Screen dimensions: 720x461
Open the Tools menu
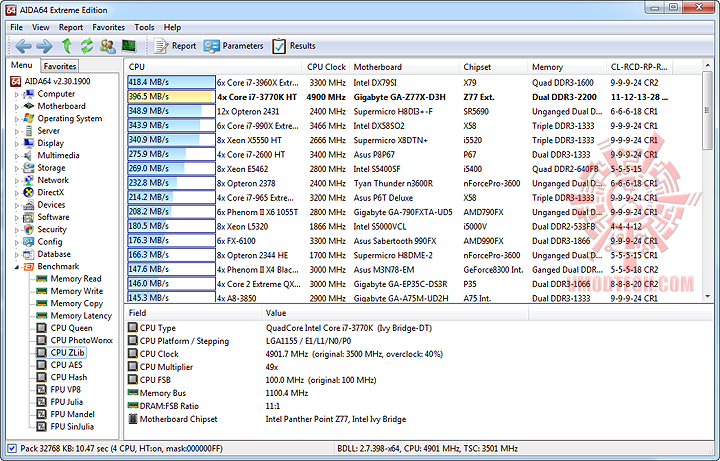pos(144,28)
